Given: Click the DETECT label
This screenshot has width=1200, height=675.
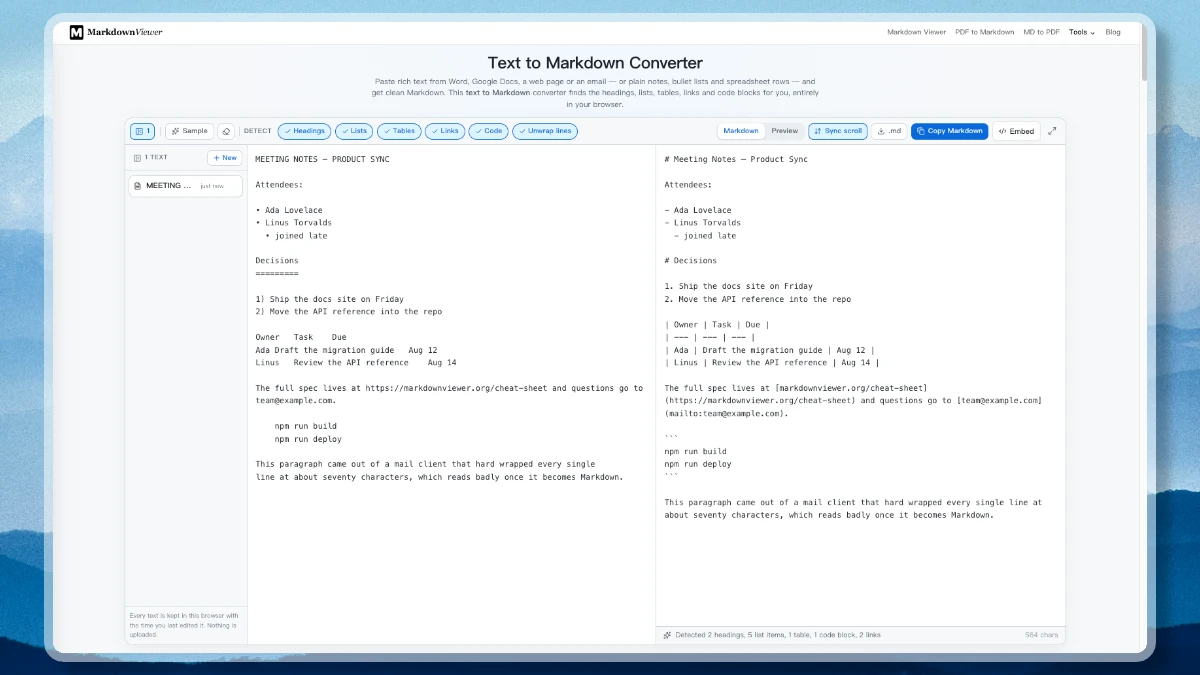Looking at the screenshot, I should click(257, 131).
